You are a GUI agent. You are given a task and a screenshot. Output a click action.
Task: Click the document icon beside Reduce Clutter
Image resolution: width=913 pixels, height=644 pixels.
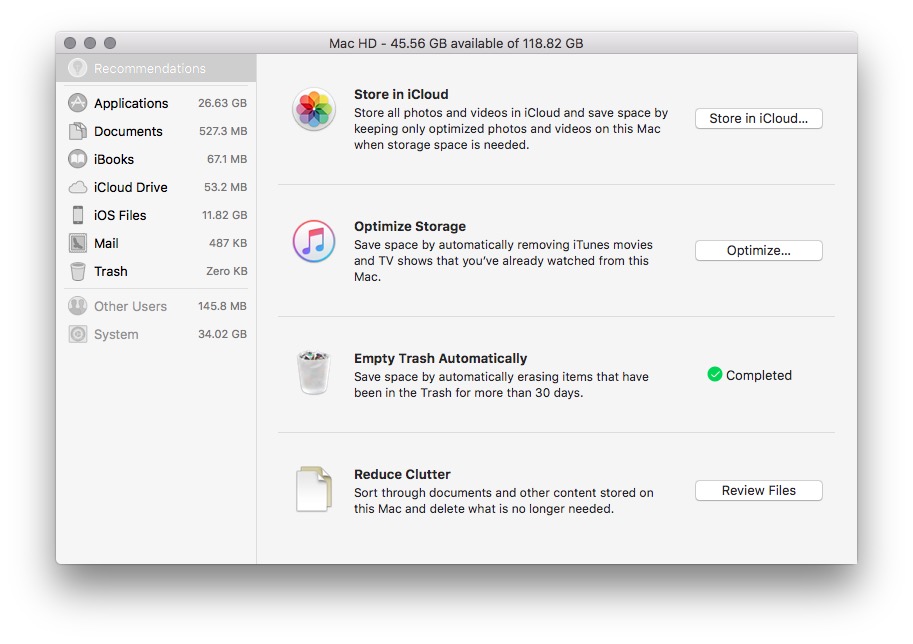coord(314,489)
